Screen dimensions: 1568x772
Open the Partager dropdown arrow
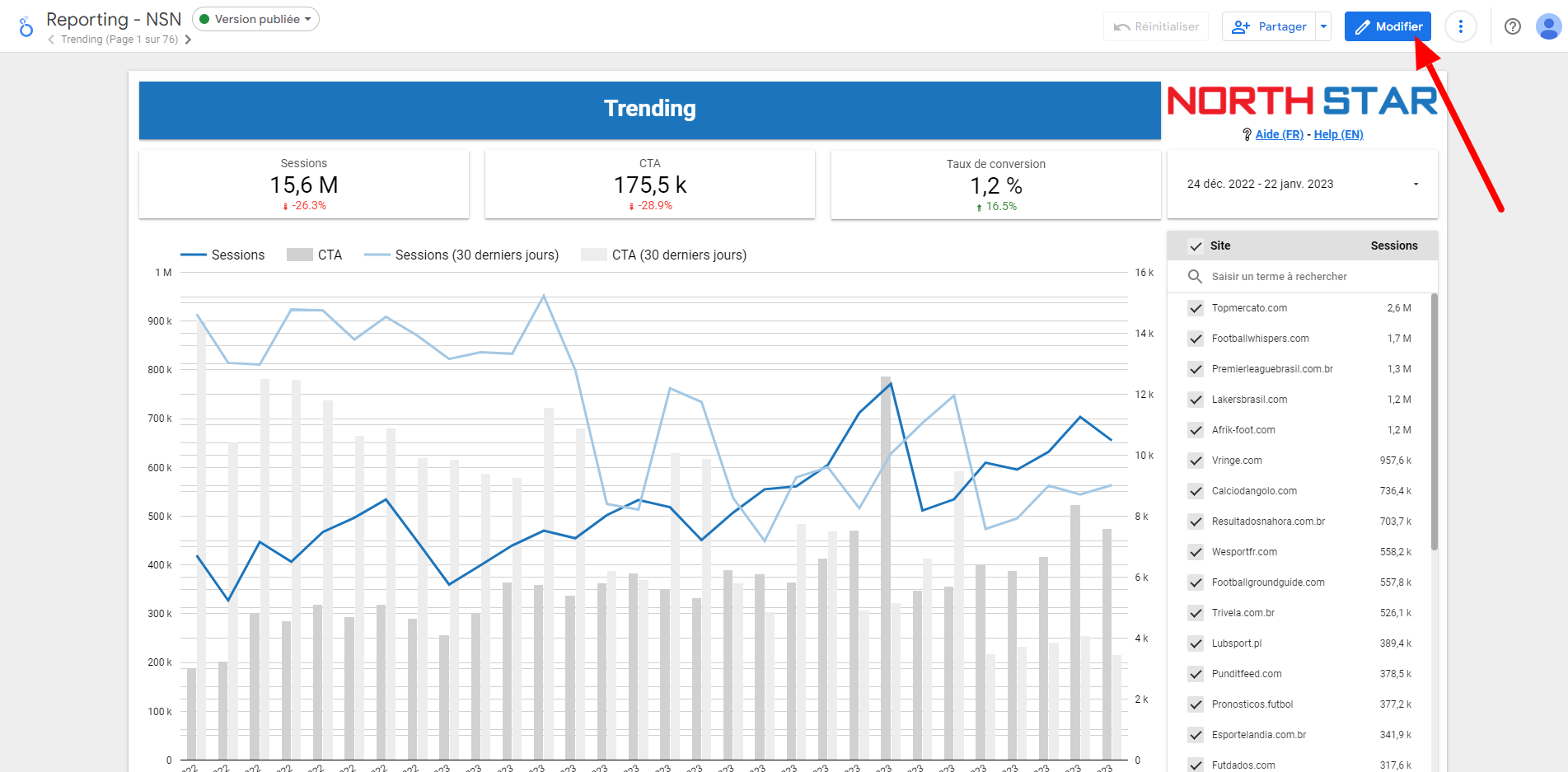(1323, 26)
